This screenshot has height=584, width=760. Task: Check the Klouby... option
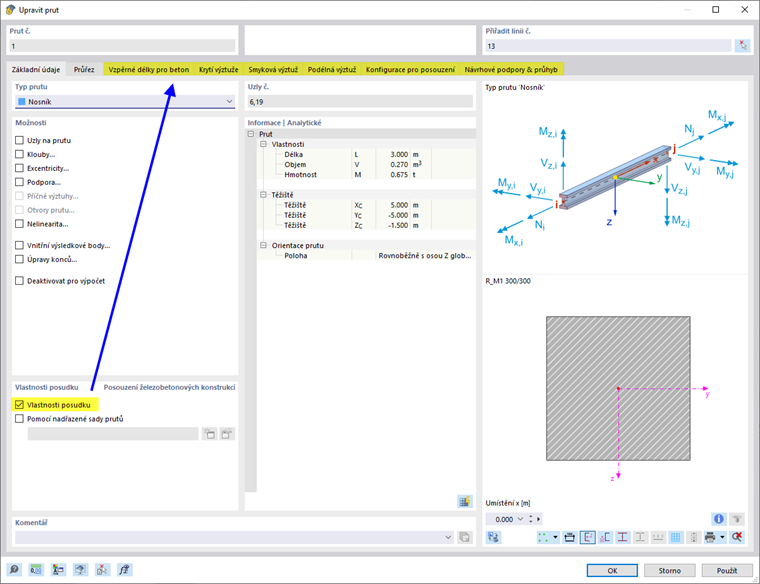click(x=19, y=154)
